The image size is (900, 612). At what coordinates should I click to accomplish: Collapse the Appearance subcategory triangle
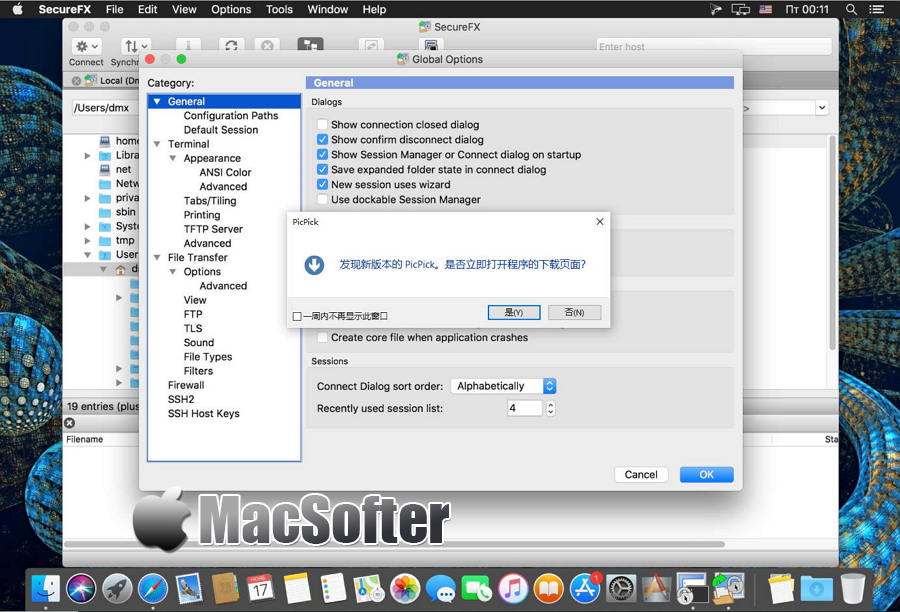tap(173, 158)
